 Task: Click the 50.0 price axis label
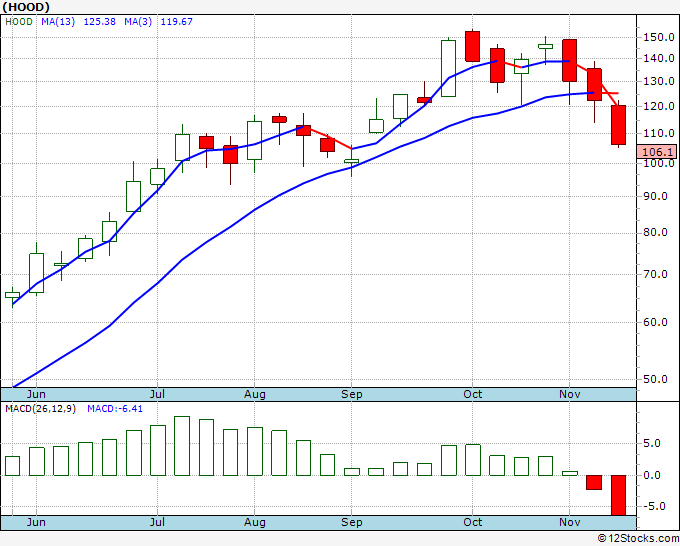tap(655, 379)
